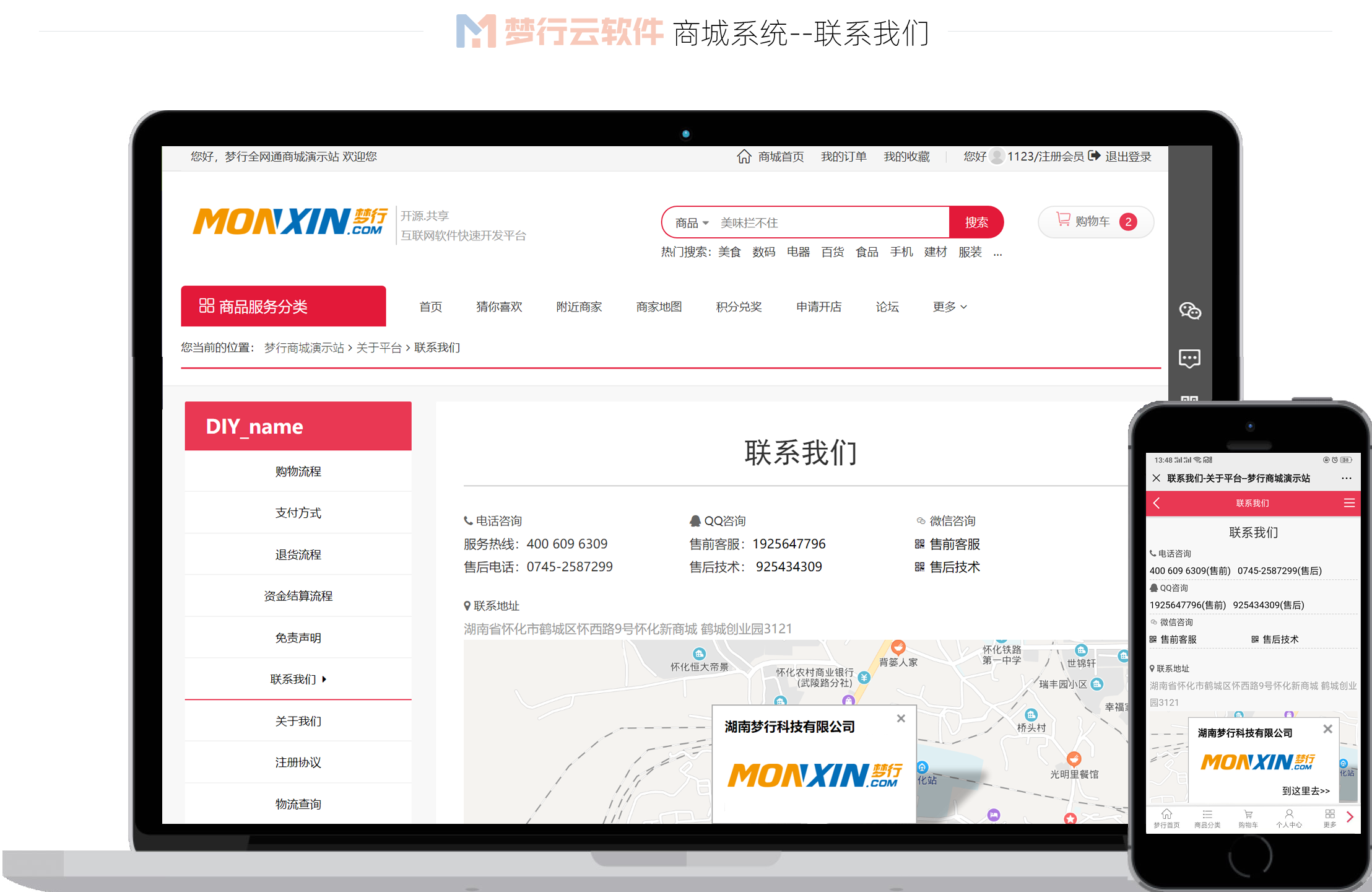Image resolution: width=1372 pixels, height=892 pixels.
Task: Go to 首页 in the navigation bar
Action: (x=431, y=307)
